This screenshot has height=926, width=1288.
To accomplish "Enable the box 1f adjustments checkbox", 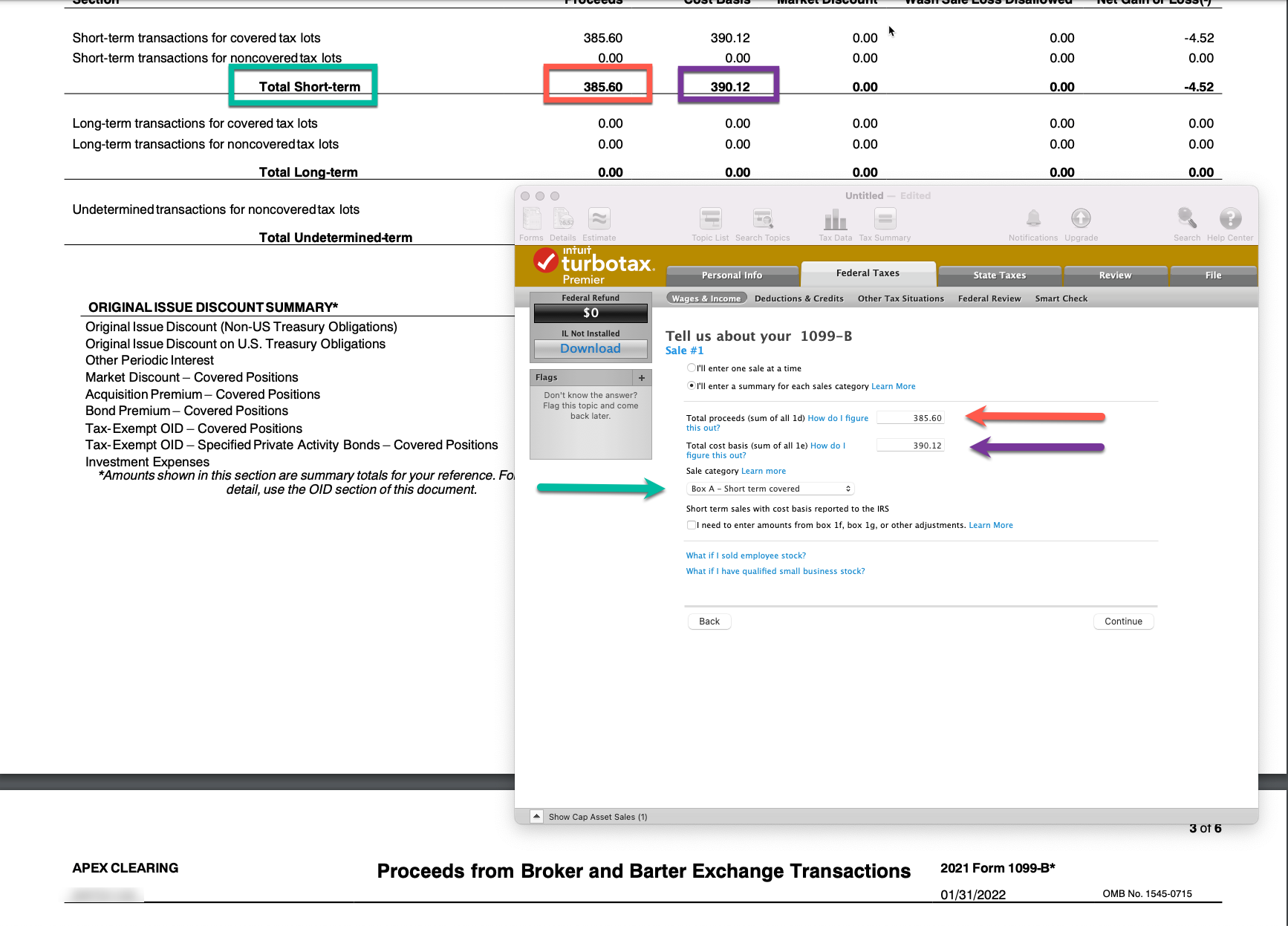I will (691, 525).
